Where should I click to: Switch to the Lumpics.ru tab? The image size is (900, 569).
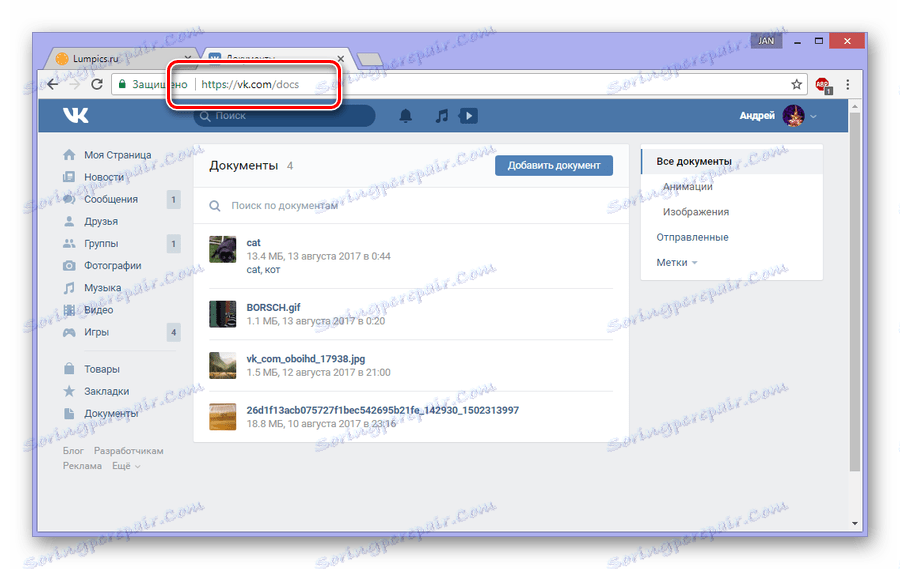click(x=122, y=58)
